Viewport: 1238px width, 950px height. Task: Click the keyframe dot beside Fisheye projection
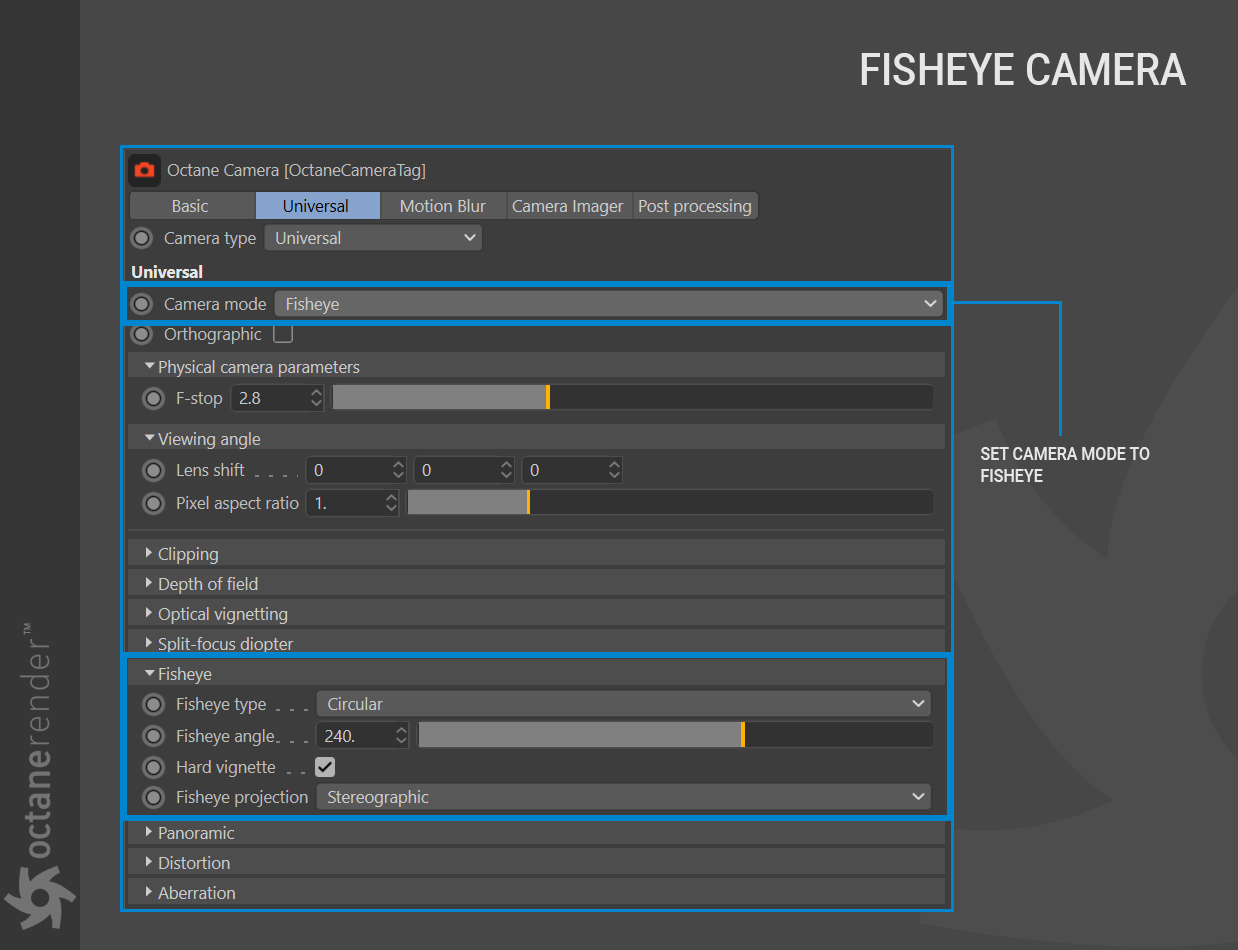pyautogui.click(x=153, y=797)
